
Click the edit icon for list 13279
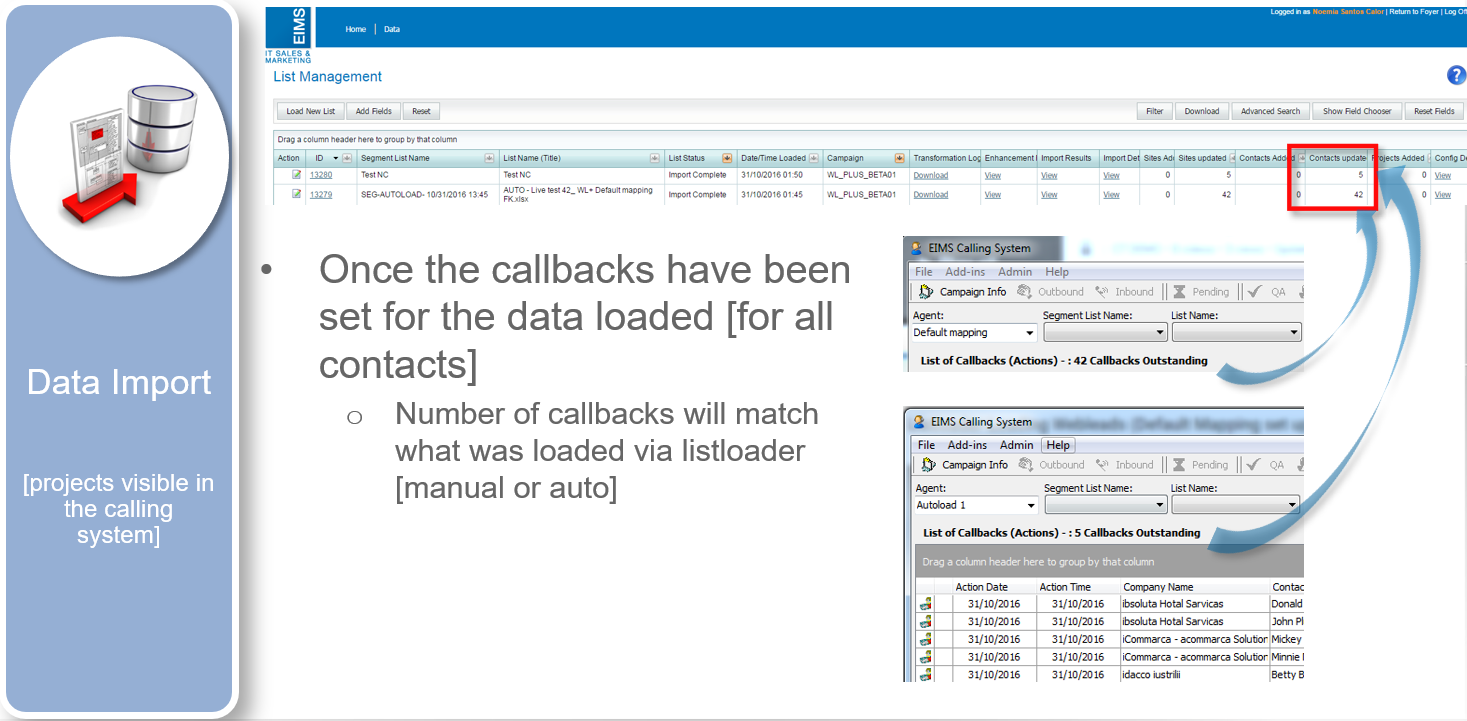[x=296, y=194]
